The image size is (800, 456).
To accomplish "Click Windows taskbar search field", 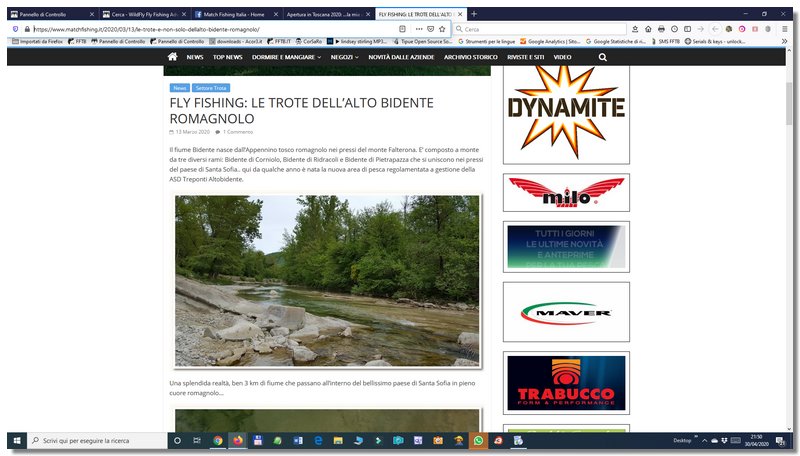I will point(97,440).
